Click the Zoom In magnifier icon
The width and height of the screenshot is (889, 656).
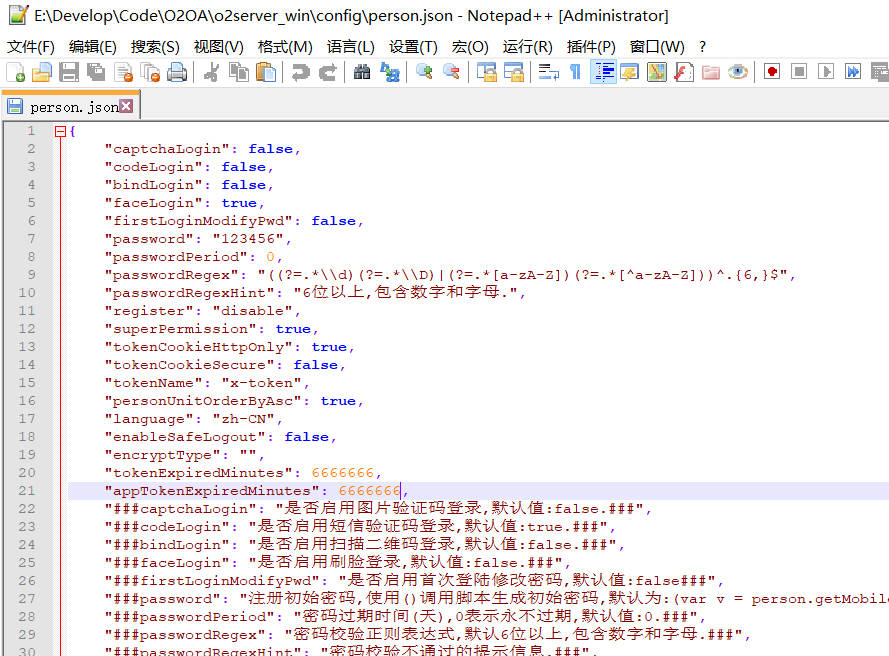425,72
